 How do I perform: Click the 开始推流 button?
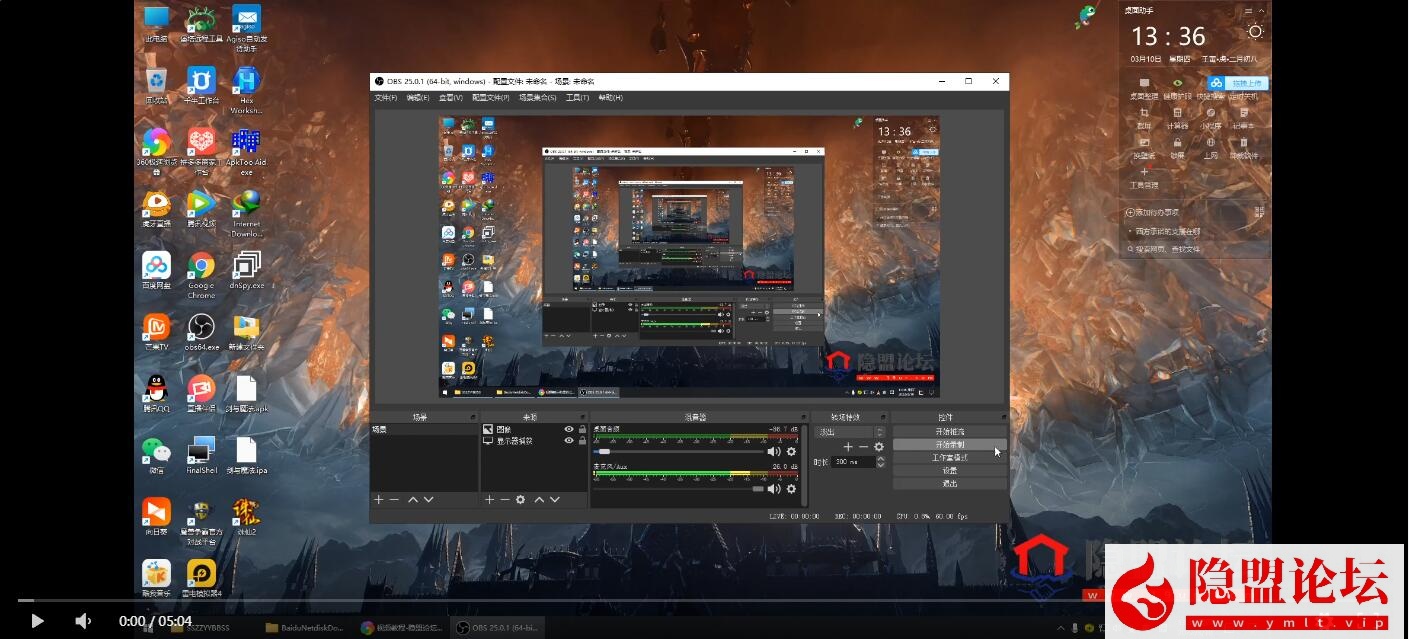[x=949, y=431]
